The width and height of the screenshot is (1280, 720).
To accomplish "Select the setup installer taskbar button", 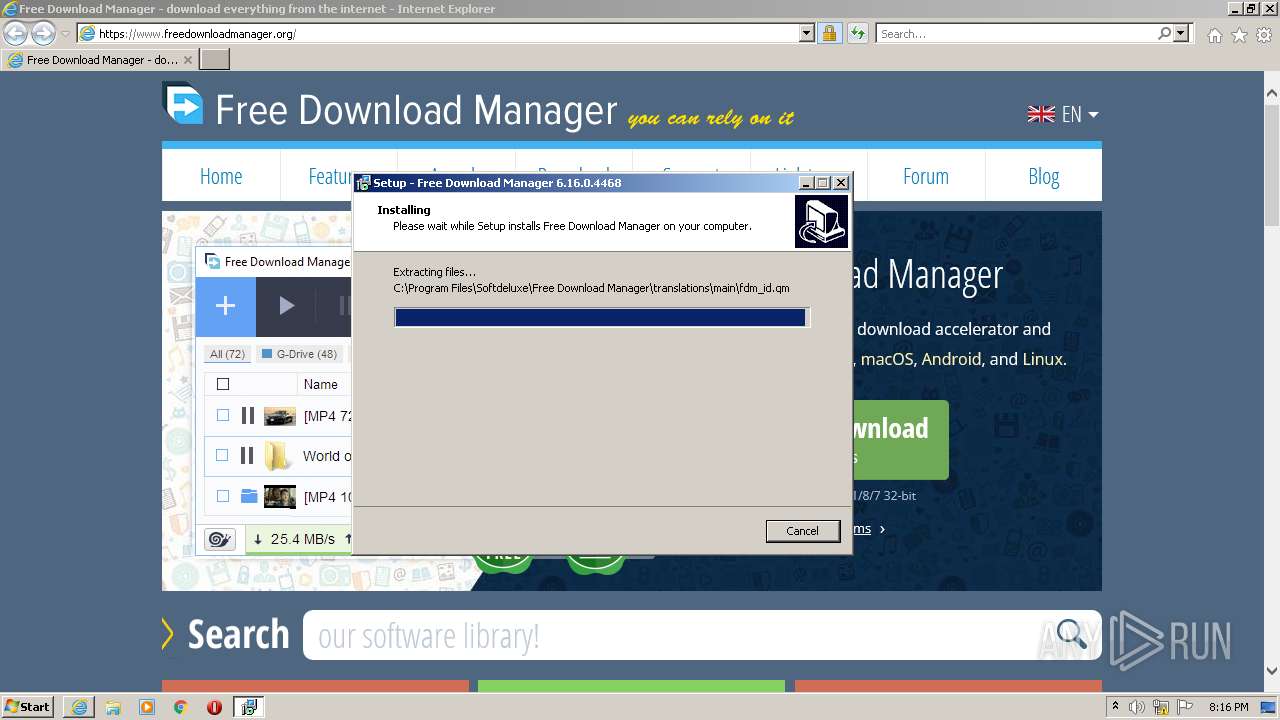I will tap(249, 707).
